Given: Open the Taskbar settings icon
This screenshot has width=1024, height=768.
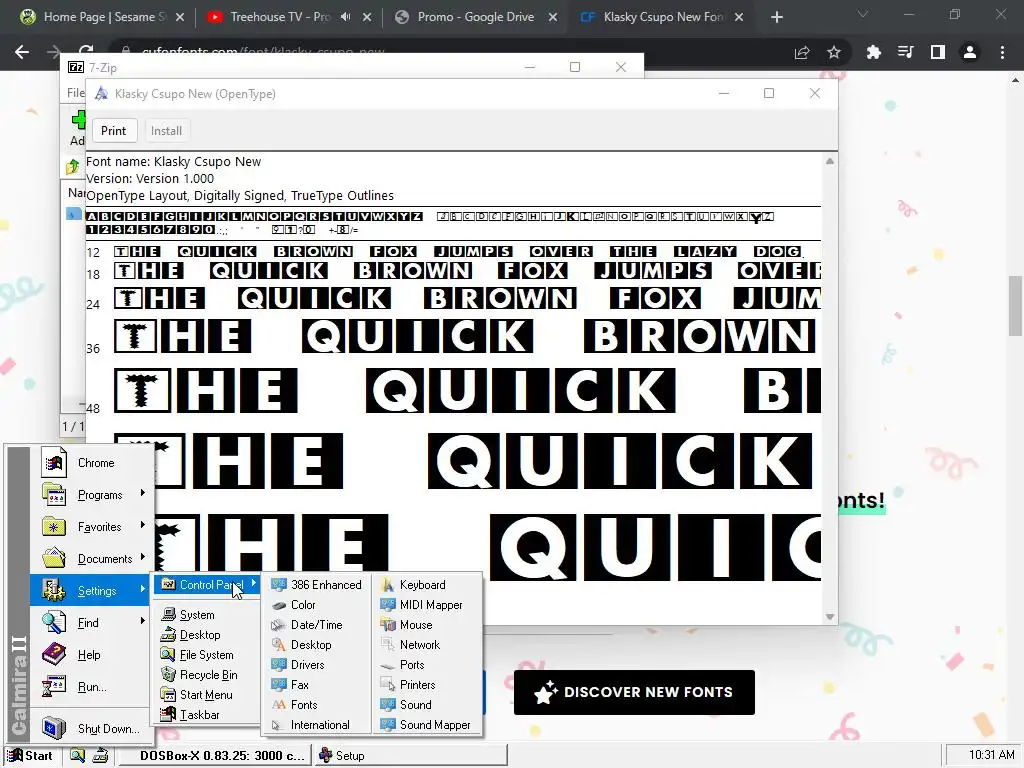Looking at the screenshot, I should pyautogui.click(x=168, y=714).
